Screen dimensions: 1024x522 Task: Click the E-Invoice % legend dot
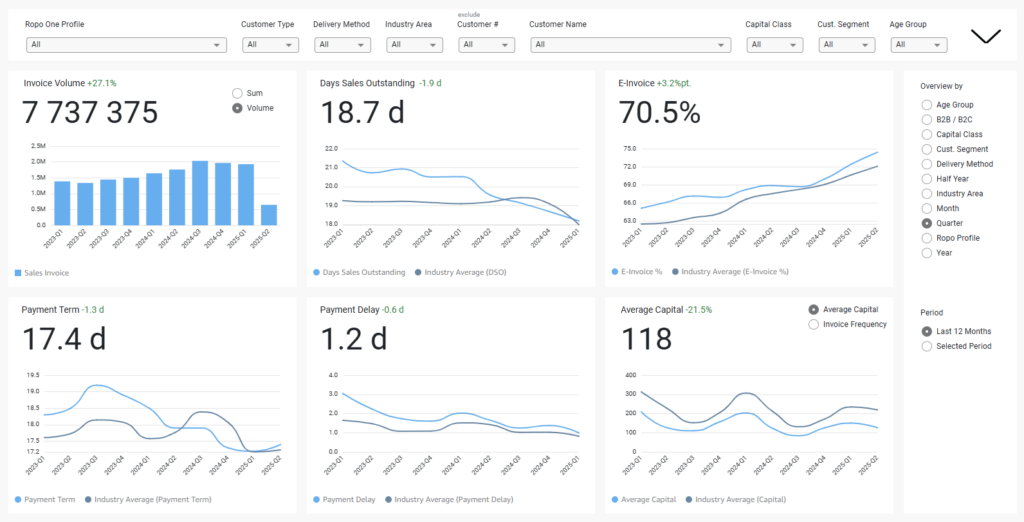coord(613,271)
